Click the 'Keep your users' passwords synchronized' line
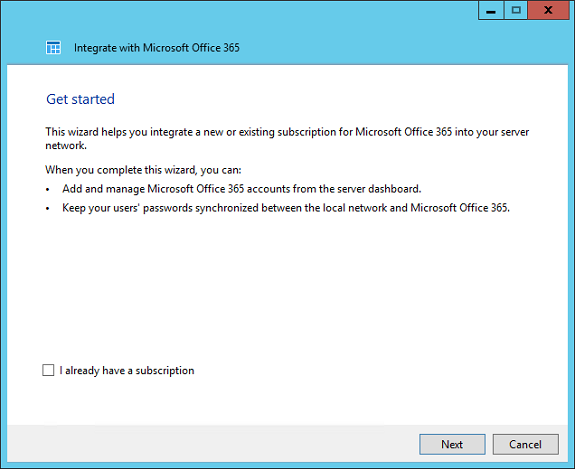This screenshot has height=470, width=575. (x=286, y=208)
